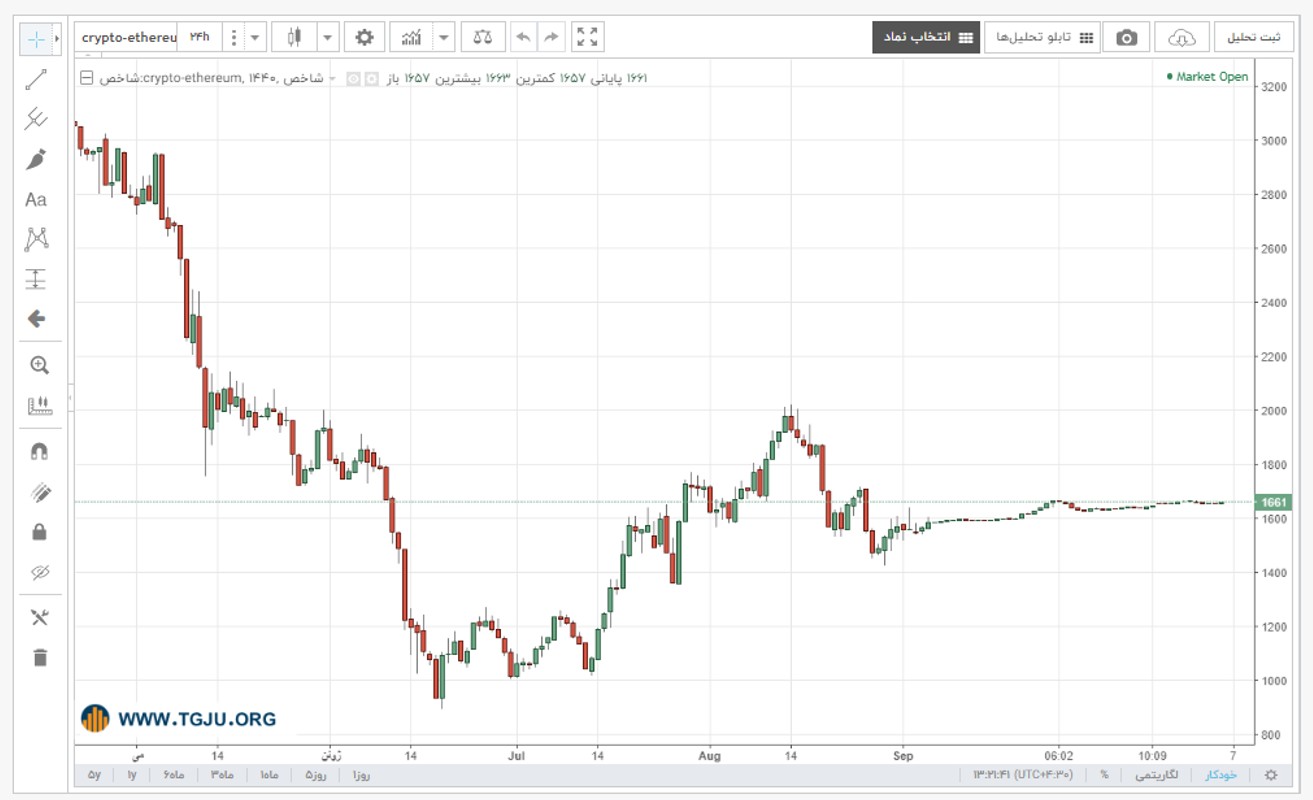Image resolution: width=1313 pixels, height=800 pixels.
Task: Collapse the crypto-ethereum legend with minus box
Action: click(x=86, y=78)
